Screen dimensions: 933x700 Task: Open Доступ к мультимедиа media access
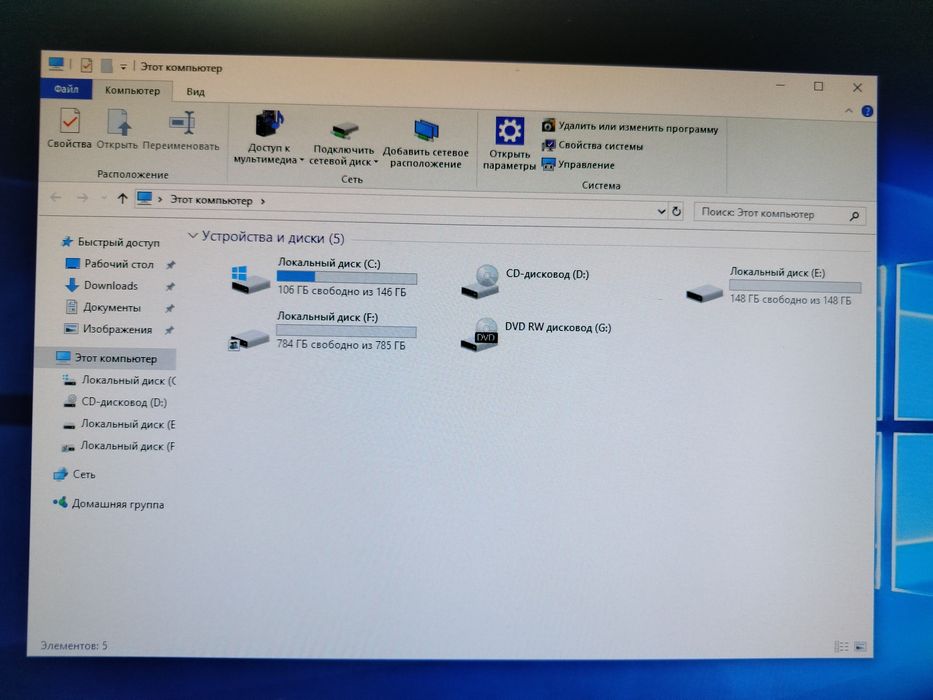268,138
